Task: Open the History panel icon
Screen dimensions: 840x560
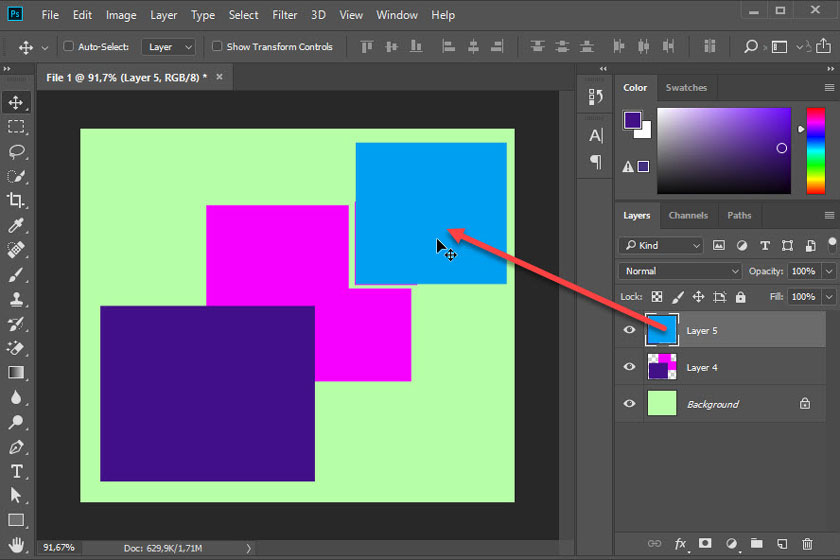Action: (x=595, y=97)
